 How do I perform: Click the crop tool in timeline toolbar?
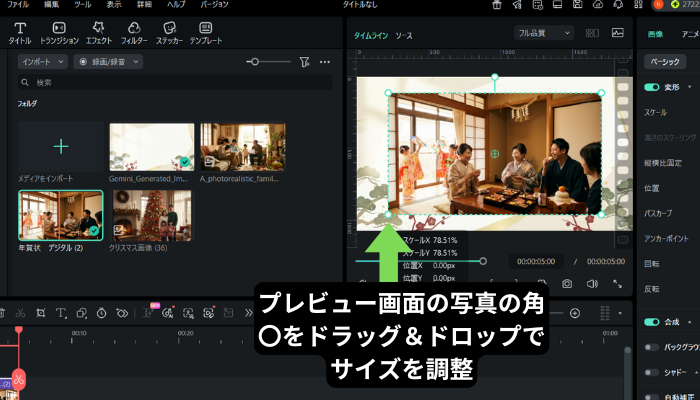41,313
